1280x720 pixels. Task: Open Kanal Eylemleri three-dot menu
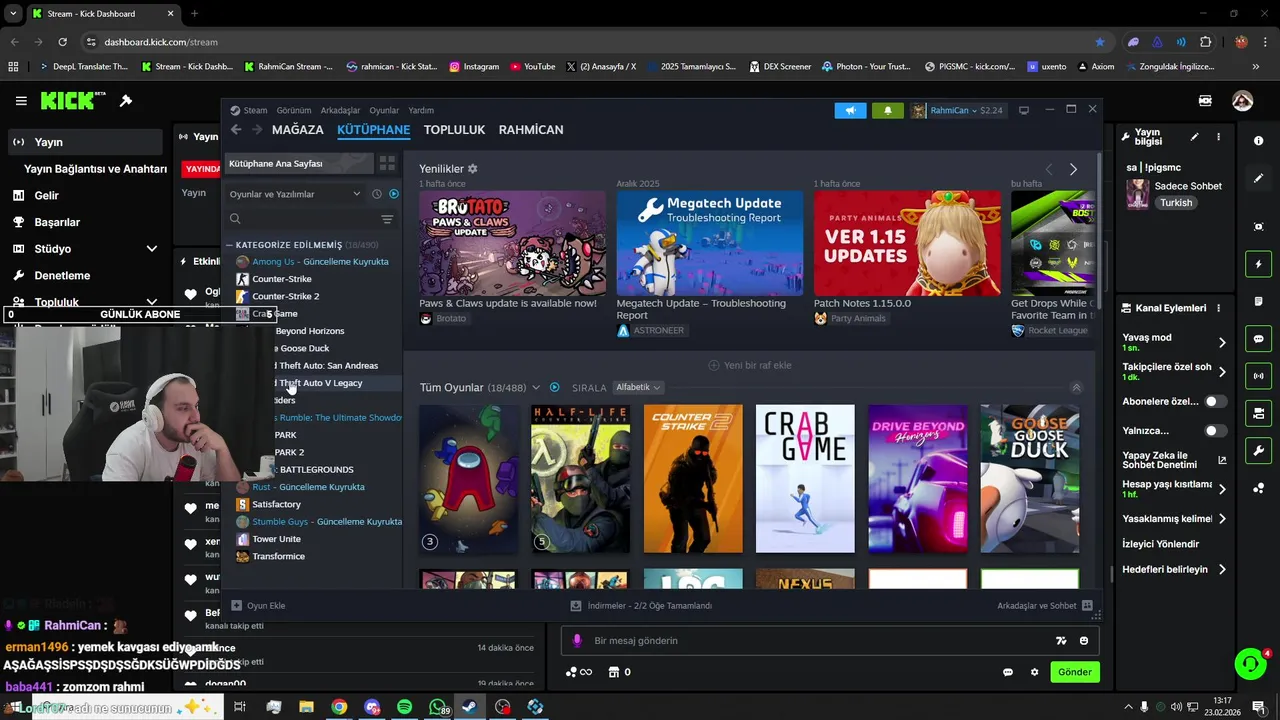[1218, 308]
